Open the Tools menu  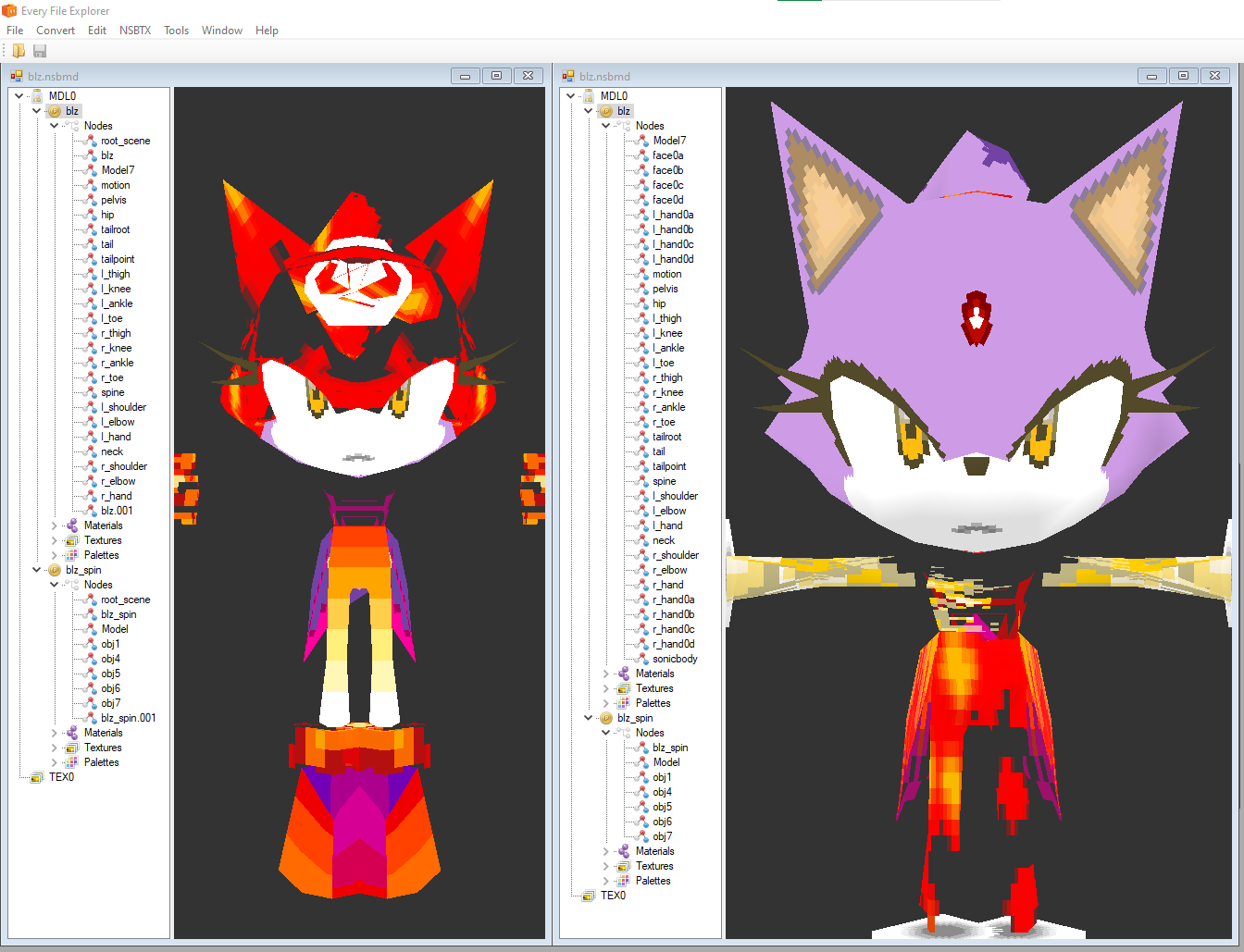[x=176, y=31]
